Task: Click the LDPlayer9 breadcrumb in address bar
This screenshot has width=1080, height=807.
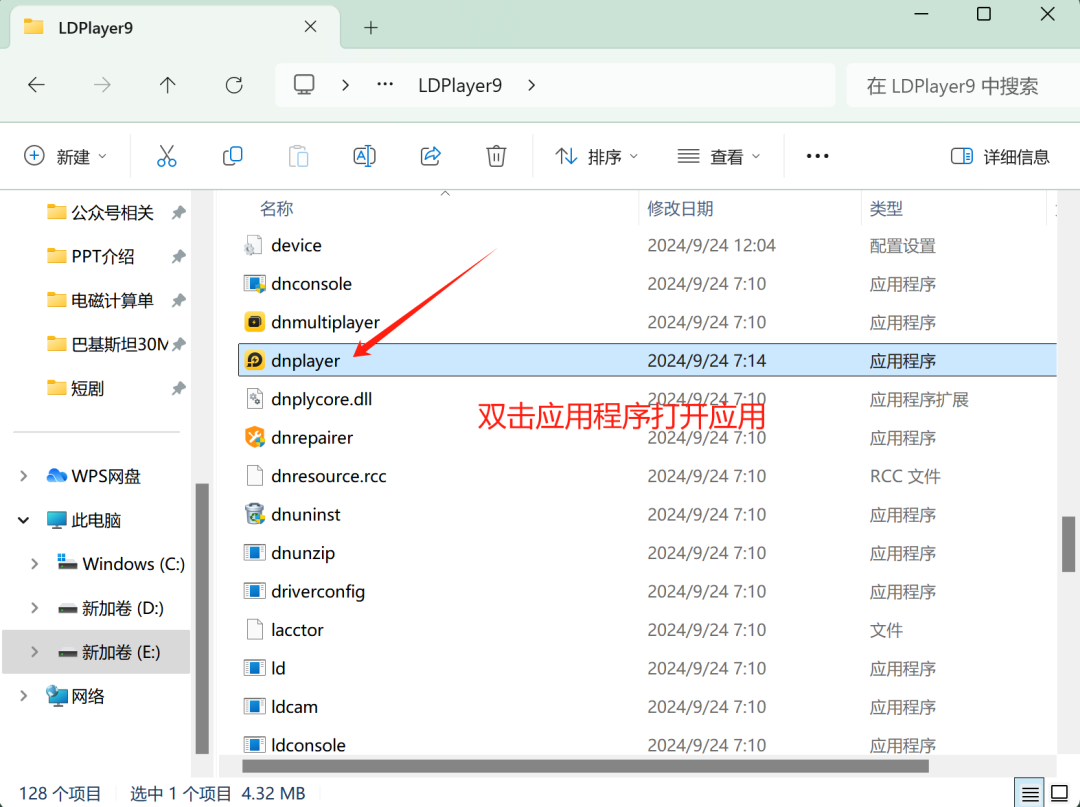Action: pyautogui.click(x=460, y=85)
